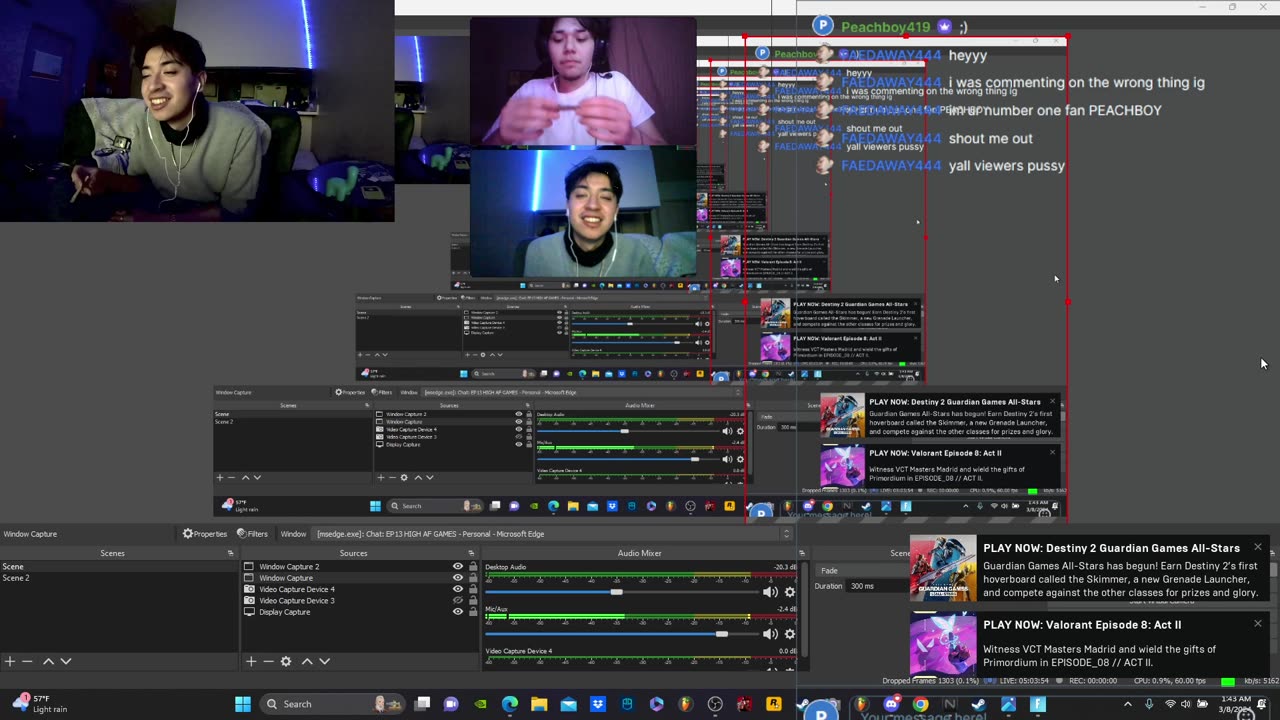Select Scene 2 in the Scenes list
1280x720 pixels.
118,578
